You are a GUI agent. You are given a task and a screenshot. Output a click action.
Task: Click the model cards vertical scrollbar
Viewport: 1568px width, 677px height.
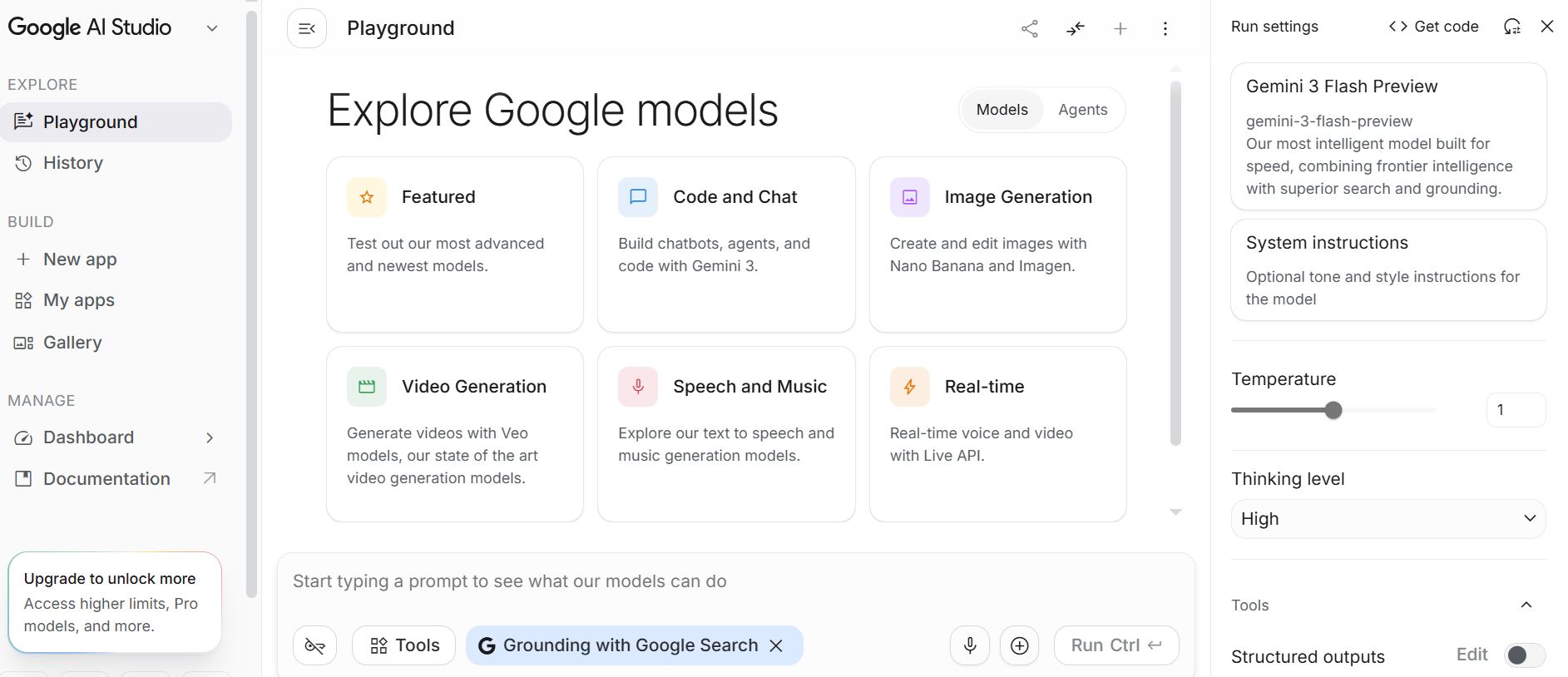(x=1175, y=263)
